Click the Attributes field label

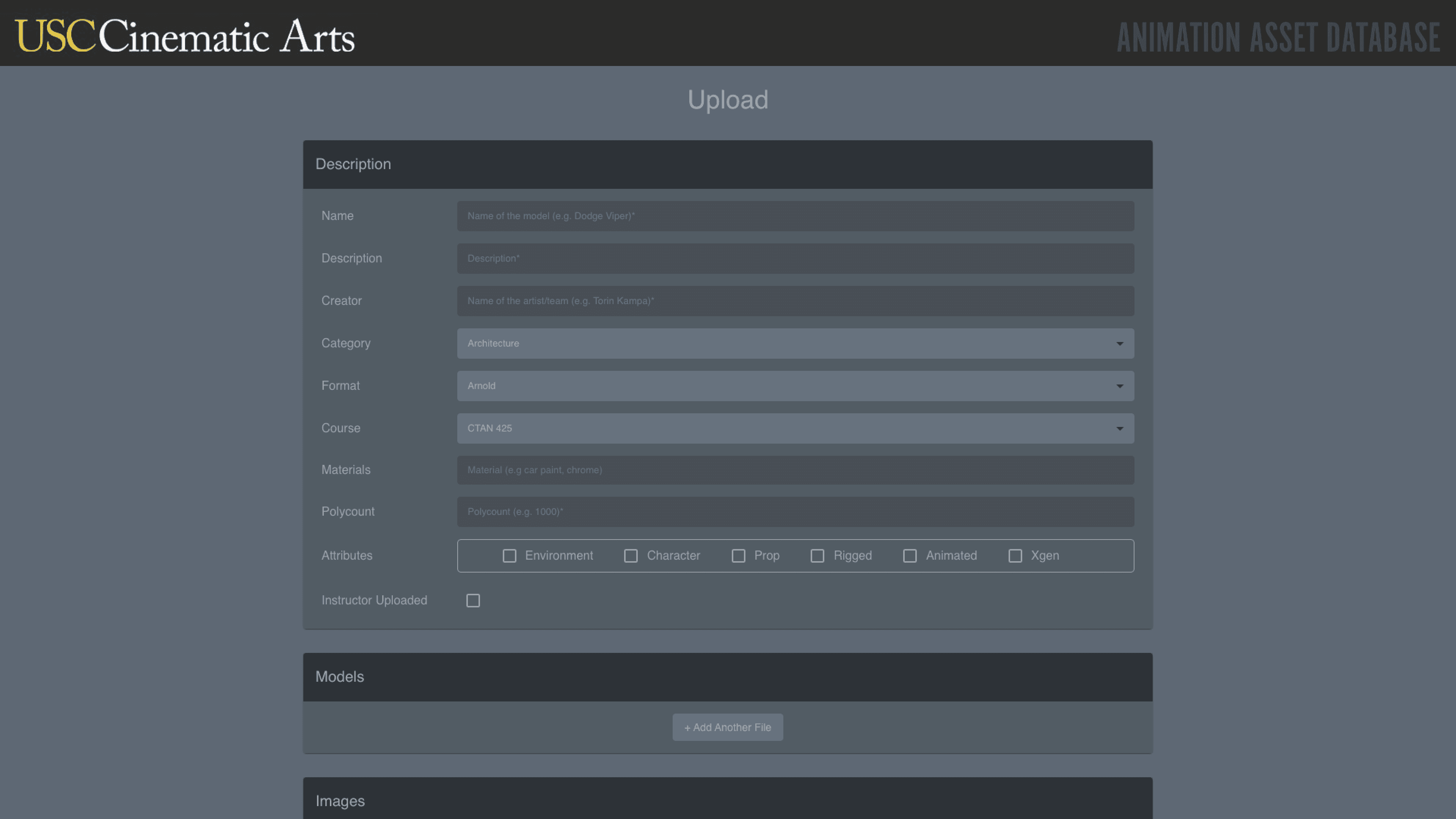point(347,555)
